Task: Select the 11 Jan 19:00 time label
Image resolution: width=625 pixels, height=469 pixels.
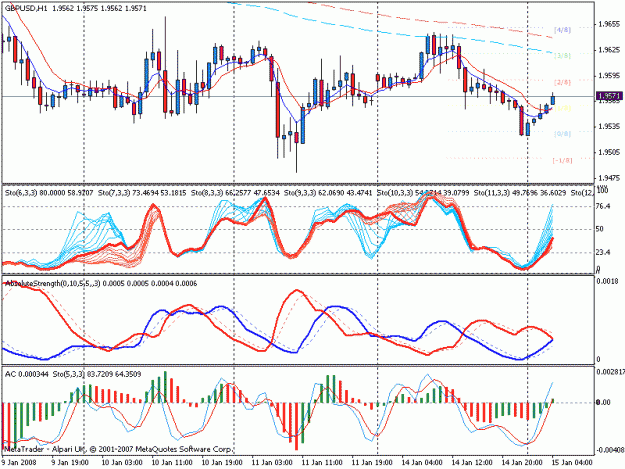Action: [372, 463]
